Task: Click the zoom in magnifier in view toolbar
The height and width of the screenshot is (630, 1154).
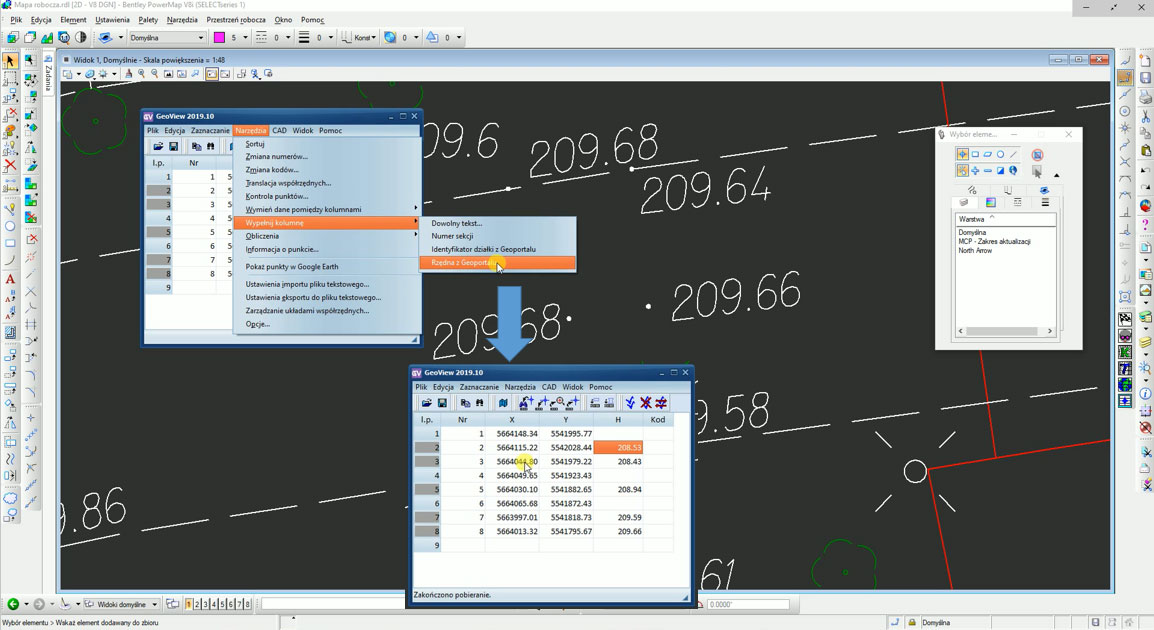Action: pos(141,74)
